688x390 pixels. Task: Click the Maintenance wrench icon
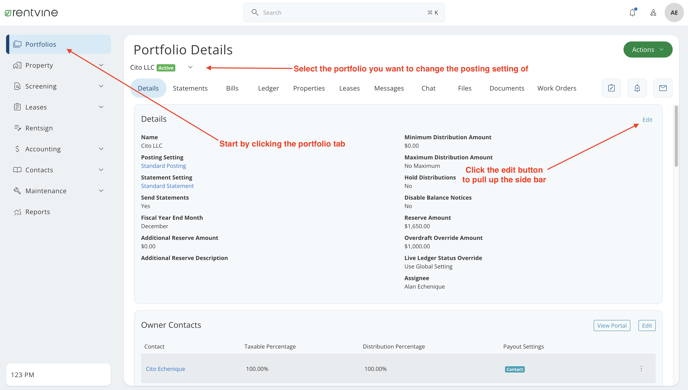click(18, 190)
